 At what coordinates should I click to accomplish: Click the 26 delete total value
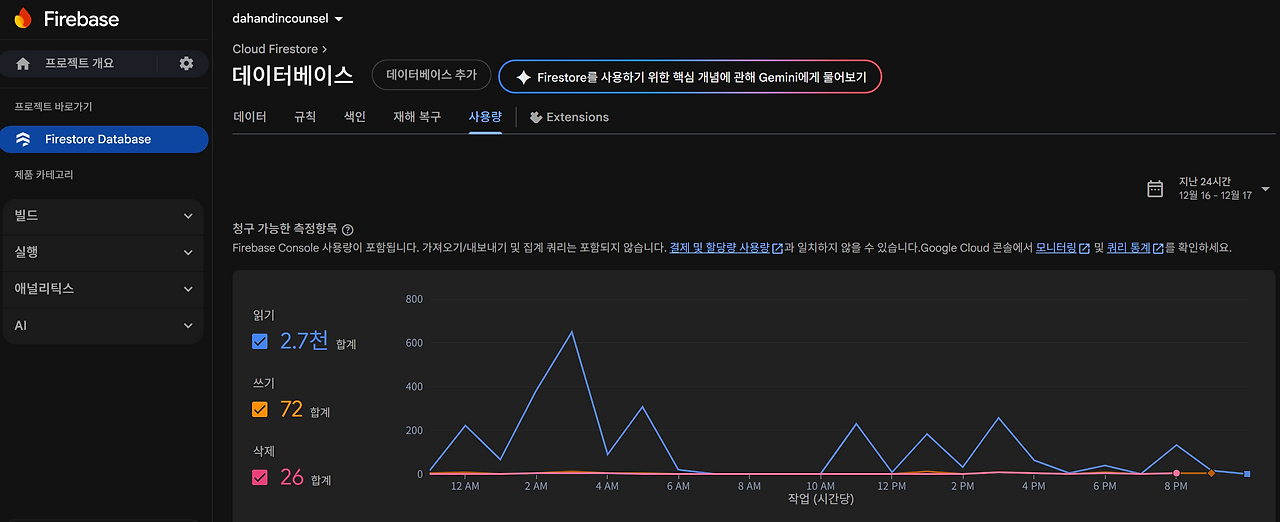pyautogui.click(x=292, y=477)
